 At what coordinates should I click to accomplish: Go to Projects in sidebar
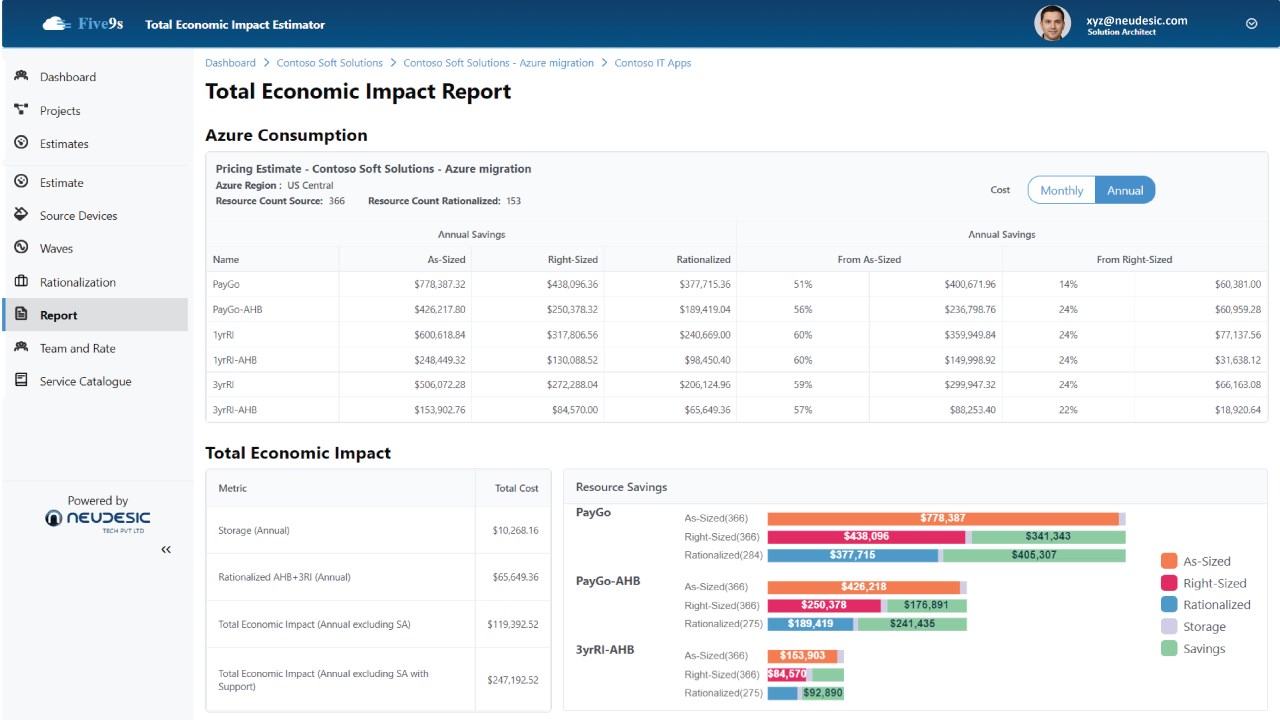point(60,111)
